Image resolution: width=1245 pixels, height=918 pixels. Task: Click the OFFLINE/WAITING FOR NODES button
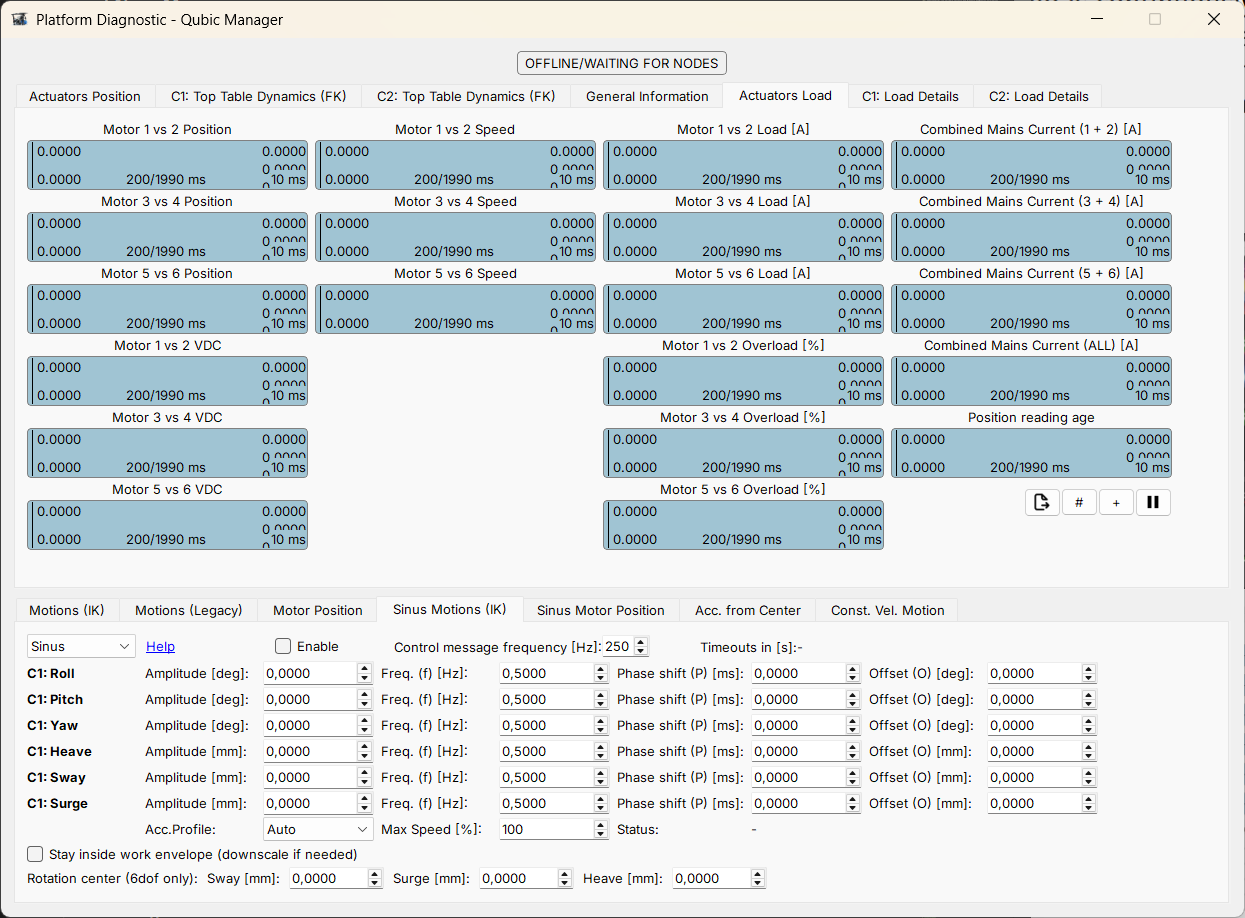point(621,62)
